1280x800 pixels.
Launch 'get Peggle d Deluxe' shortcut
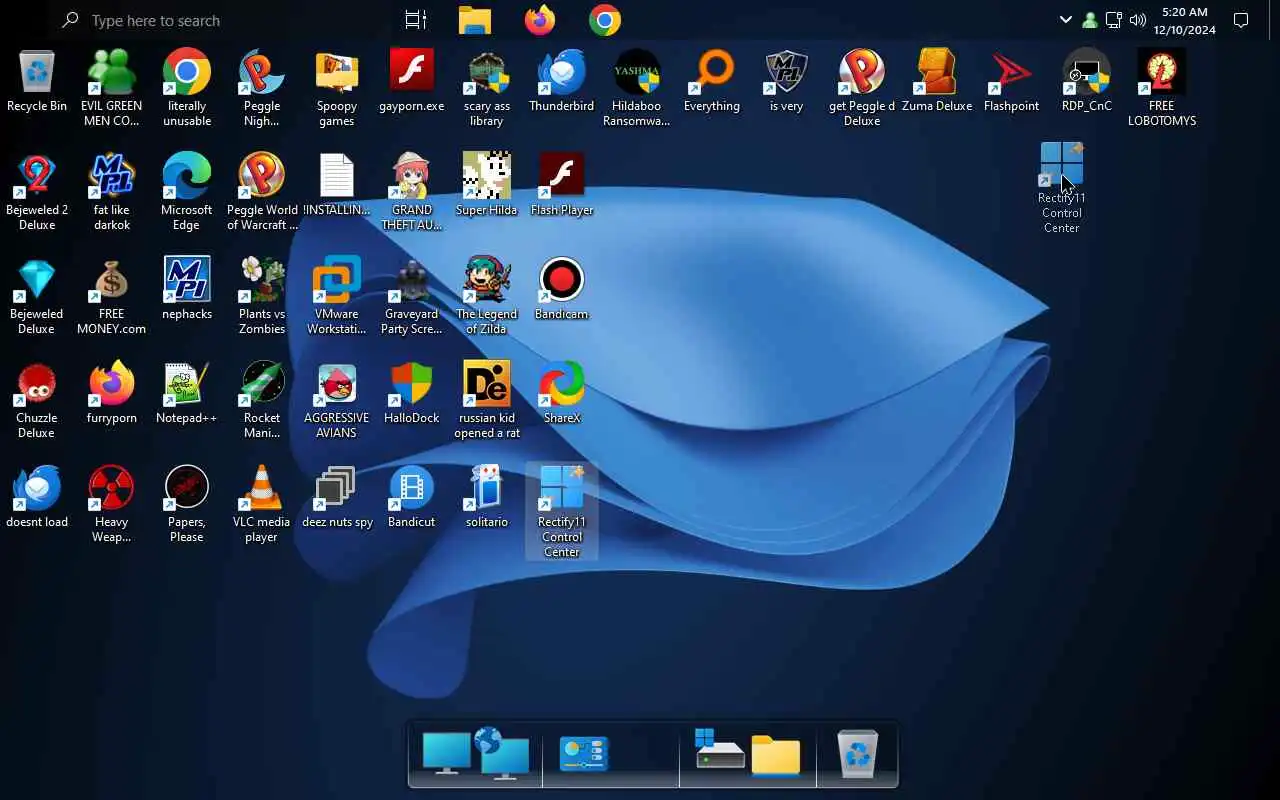pyautogui.click(x=862, y=88)
